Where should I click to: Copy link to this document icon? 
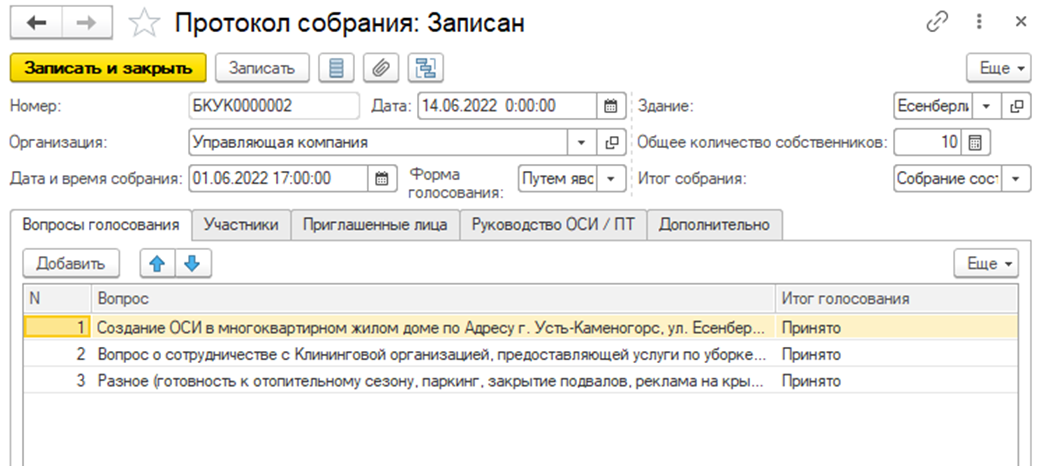pyautogui.click(x=937, y=21)
